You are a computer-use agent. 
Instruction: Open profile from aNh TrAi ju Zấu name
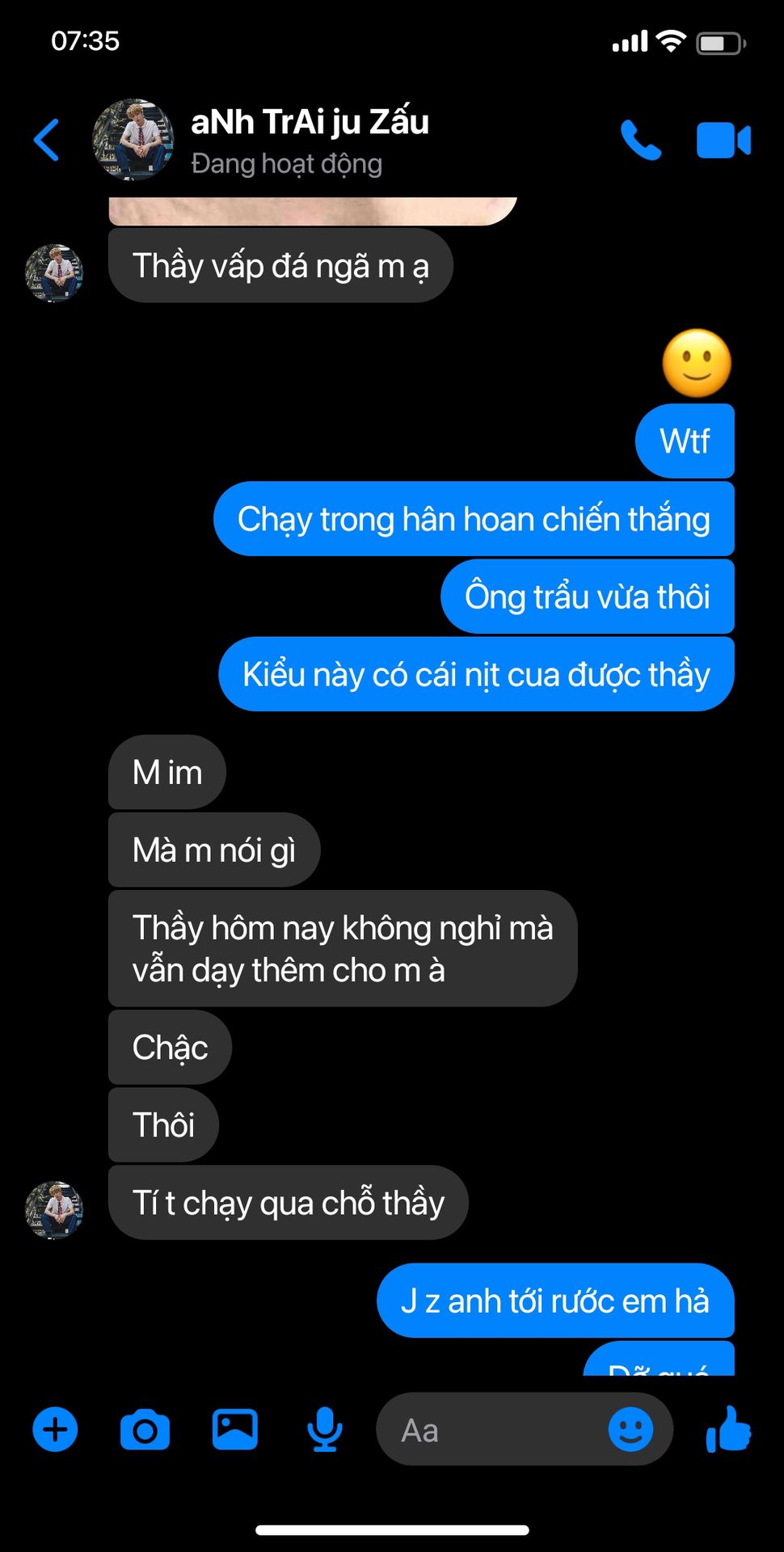310,122
